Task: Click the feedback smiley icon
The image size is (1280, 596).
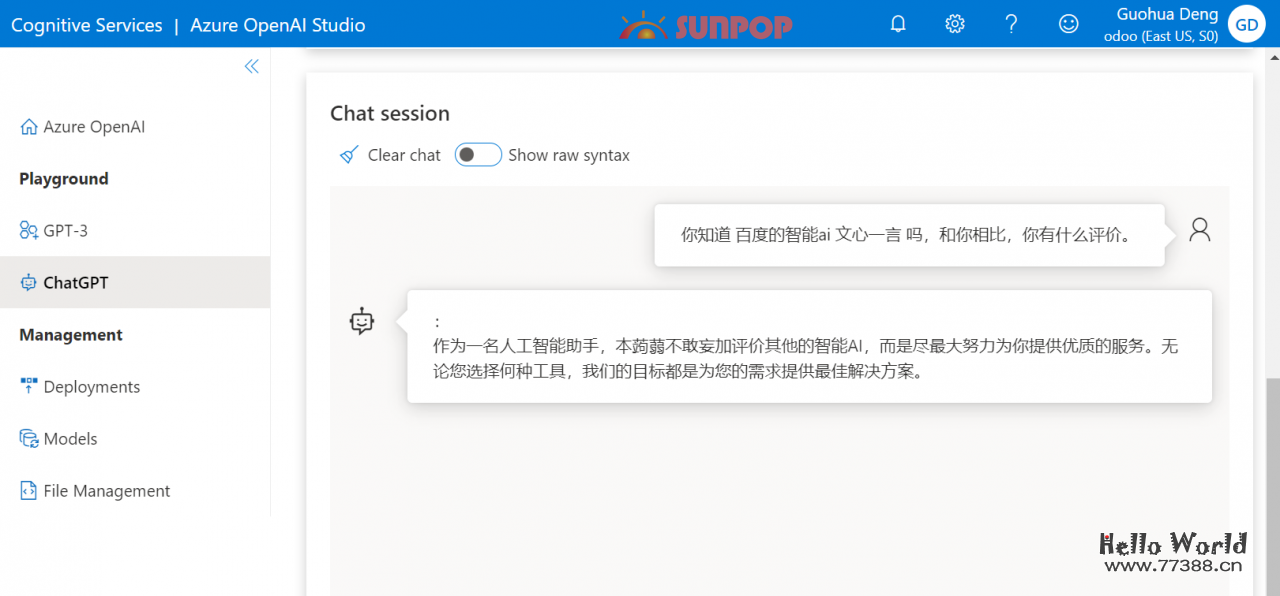Action: [x=1067, y=22]
